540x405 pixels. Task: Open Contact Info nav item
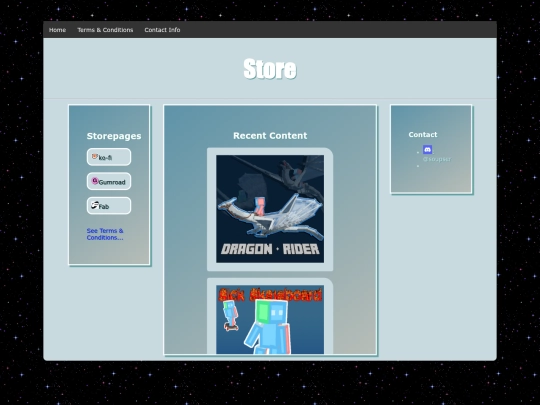[162, 30]
